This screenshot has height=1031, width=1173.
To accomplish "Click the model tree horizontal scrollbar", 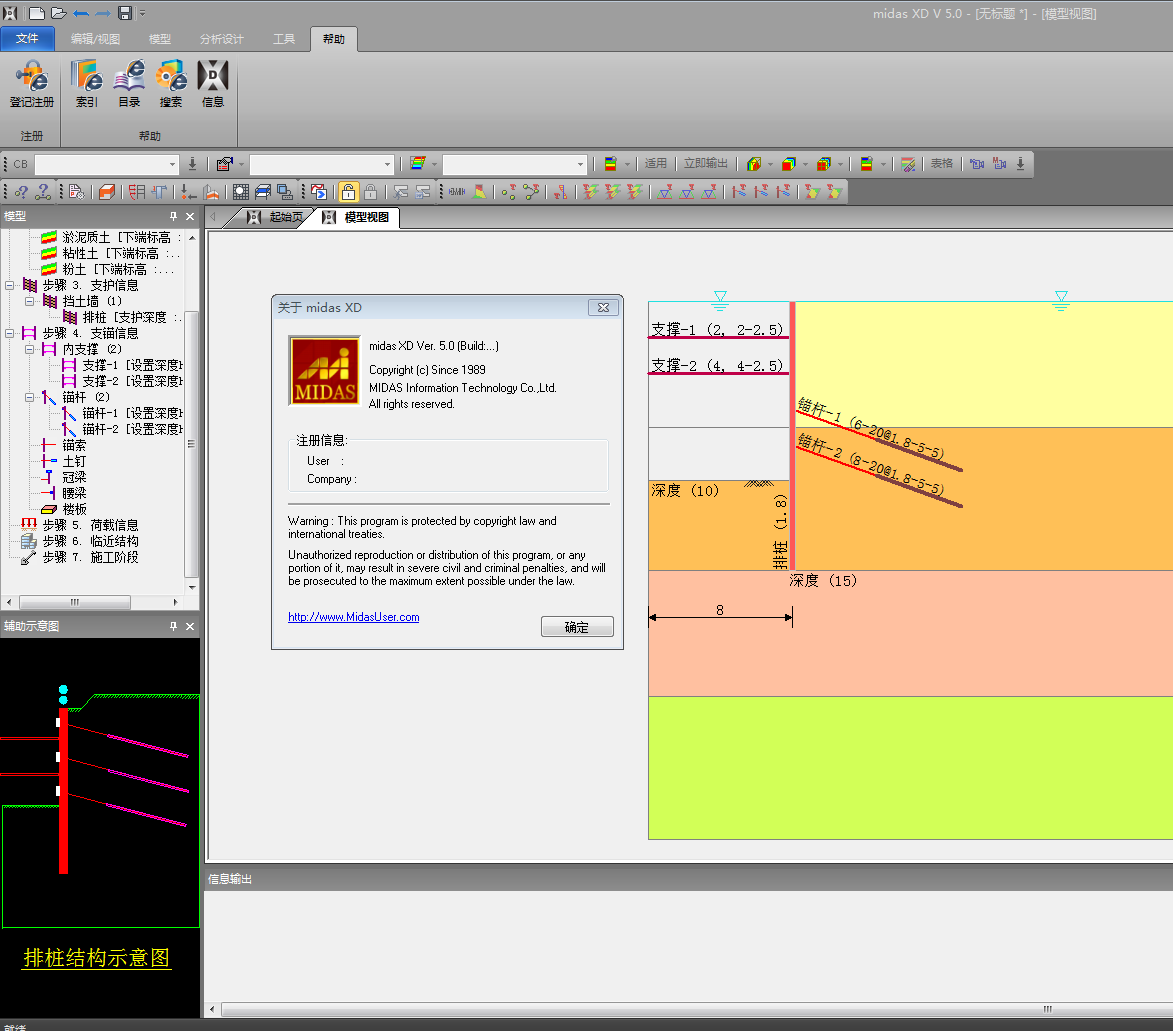I will [75, 602].
